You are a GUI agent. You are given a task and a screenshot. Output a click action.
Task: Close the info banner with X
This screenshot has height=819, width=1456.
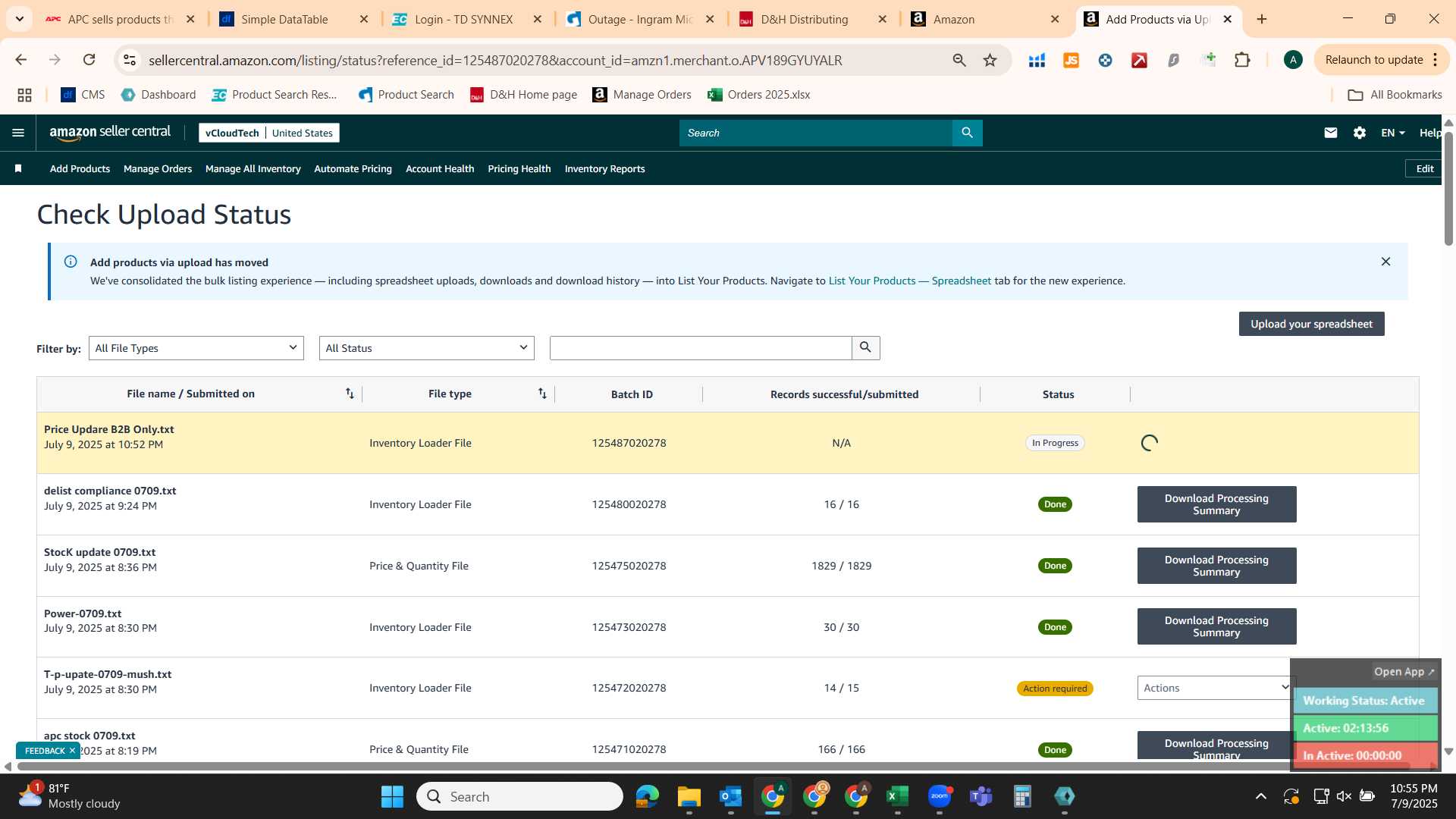pyautogui.click(x=1385, y=262)
